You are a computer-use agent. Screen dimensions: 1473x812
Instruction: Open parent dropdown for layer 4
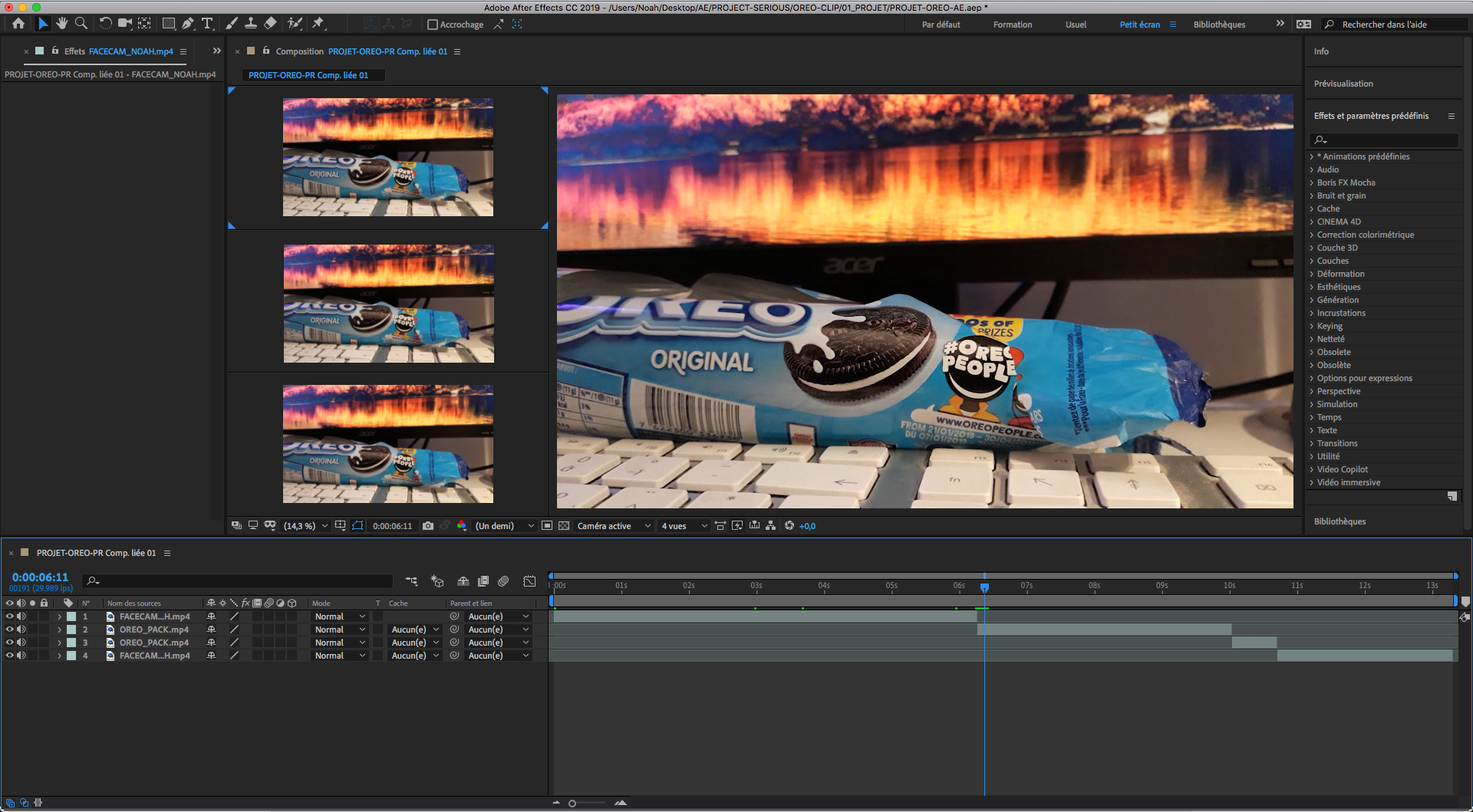(498, 656)
